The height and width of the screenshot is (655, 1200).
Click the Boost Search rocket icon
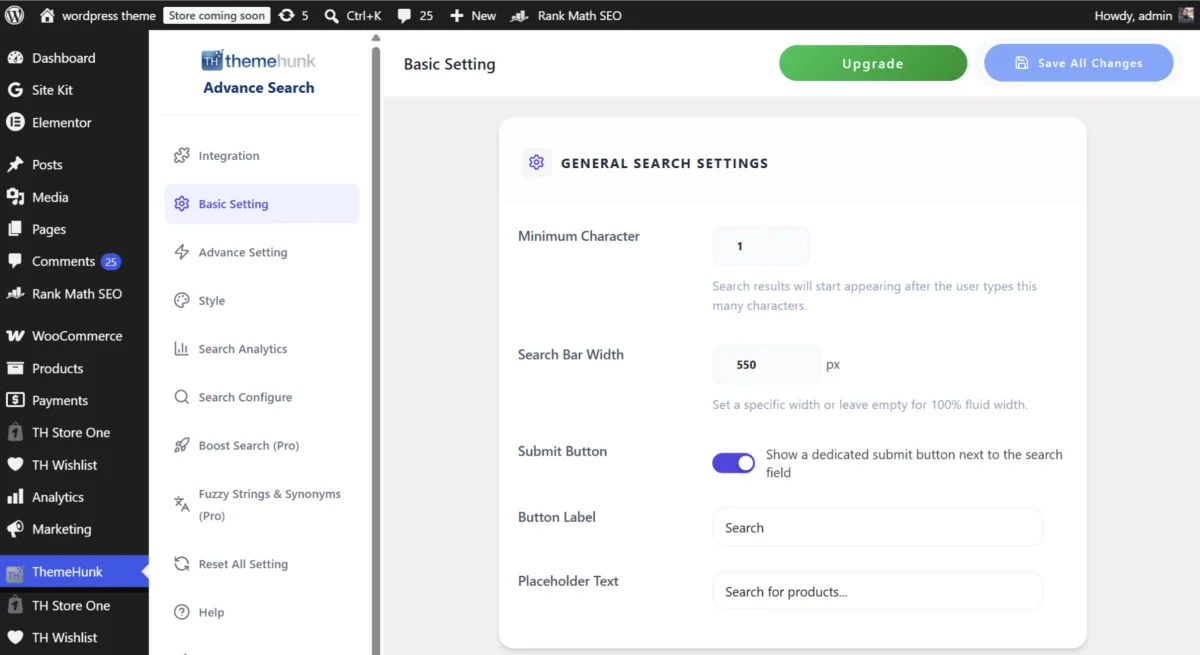(x=181, y=445)
